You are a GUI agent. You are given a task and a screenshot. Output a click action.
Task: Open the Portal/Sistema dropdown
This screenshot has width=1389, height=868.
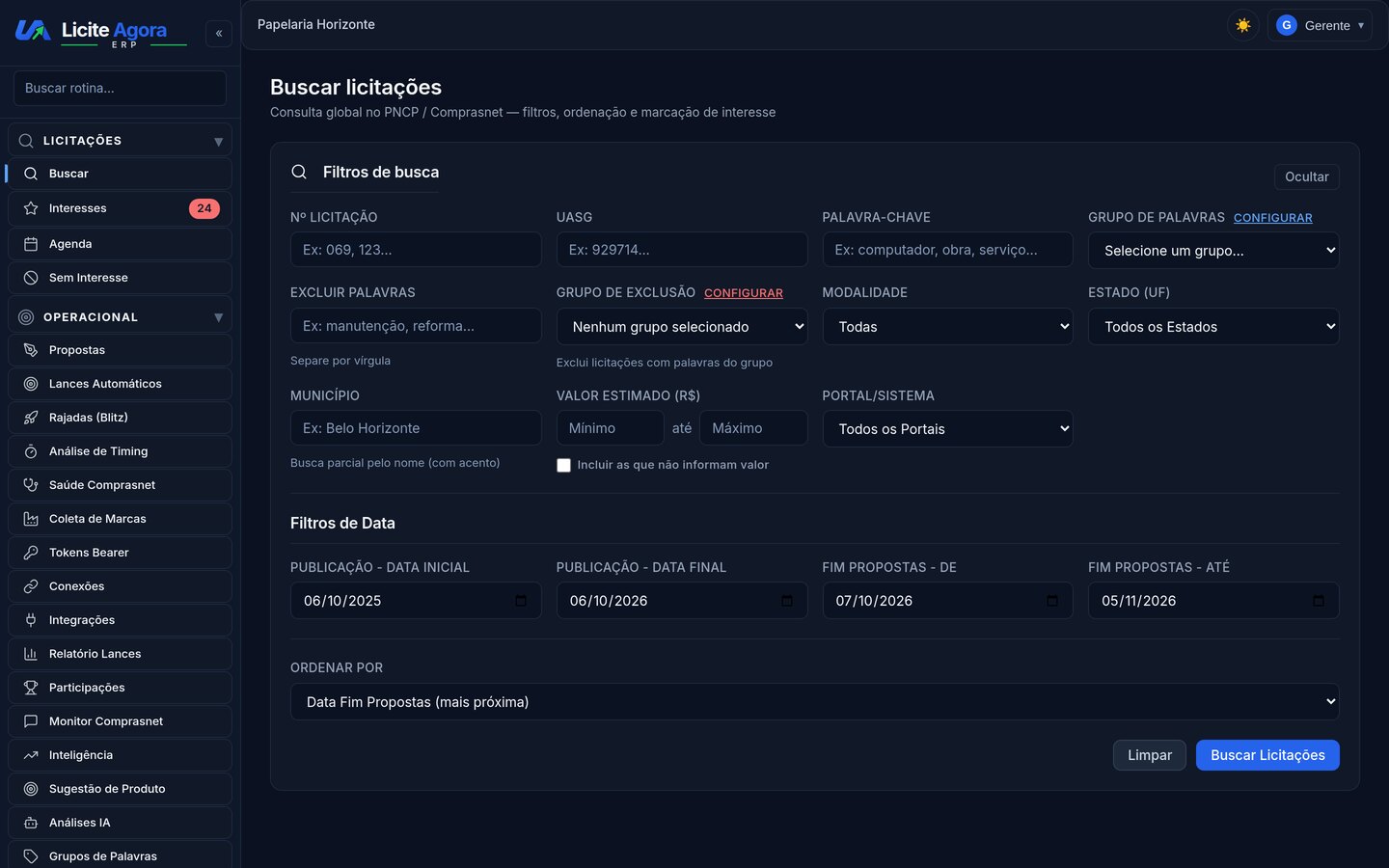coord(947,429)
